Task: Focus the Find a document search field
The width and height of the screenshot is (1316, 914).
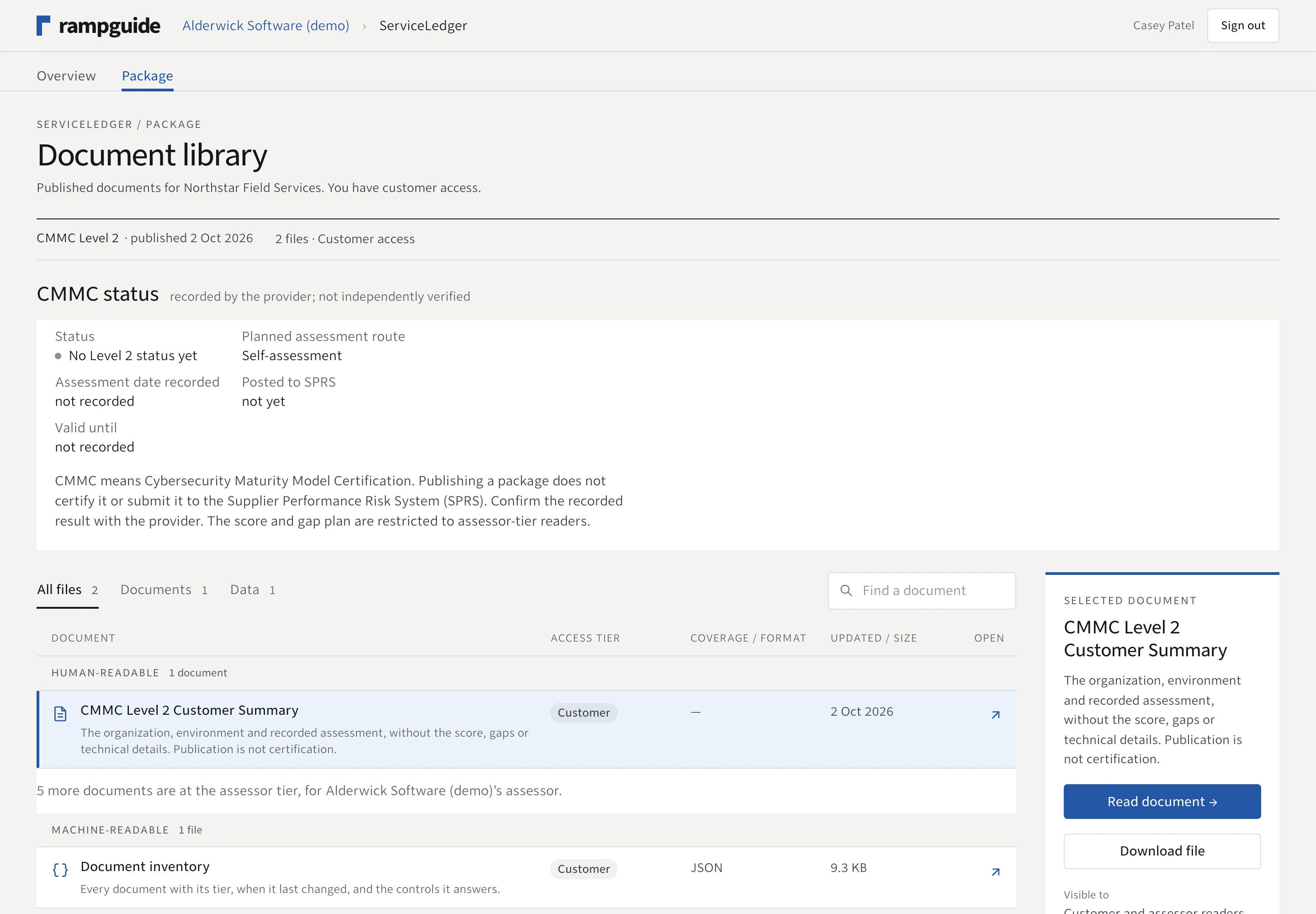Action: 922,590
